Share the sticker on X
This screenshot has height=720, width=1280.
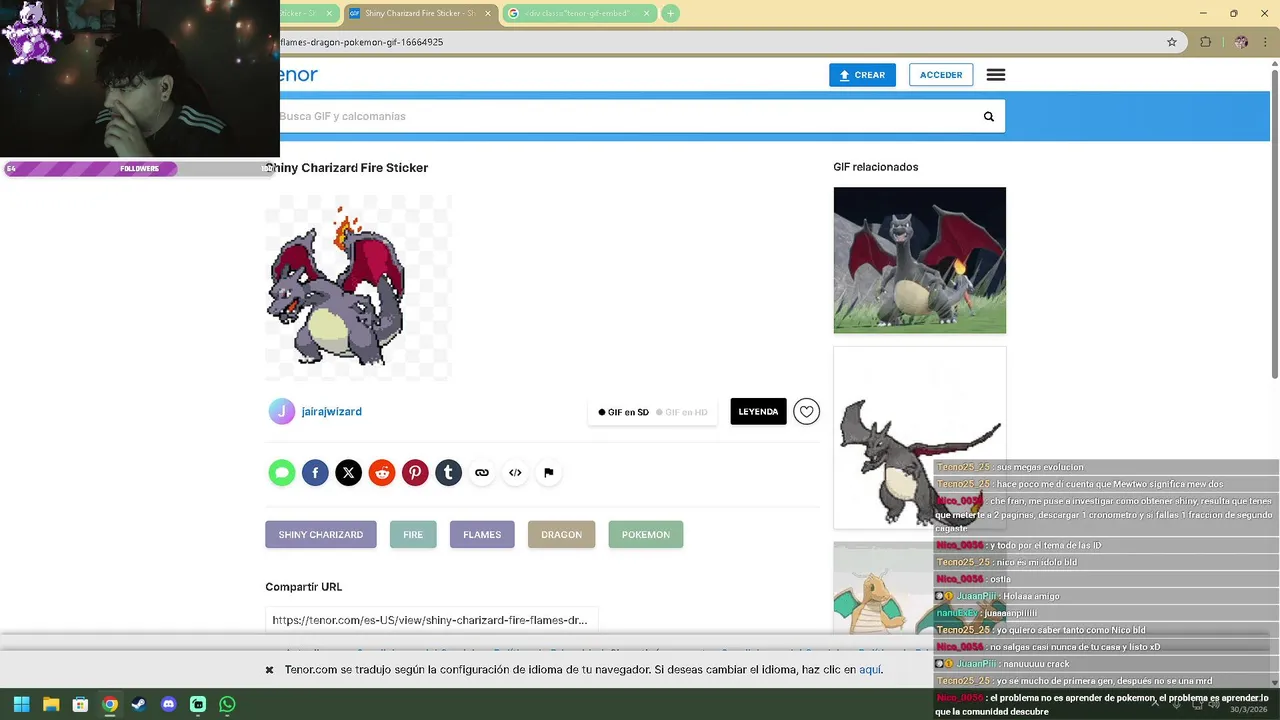pos(348,473)
